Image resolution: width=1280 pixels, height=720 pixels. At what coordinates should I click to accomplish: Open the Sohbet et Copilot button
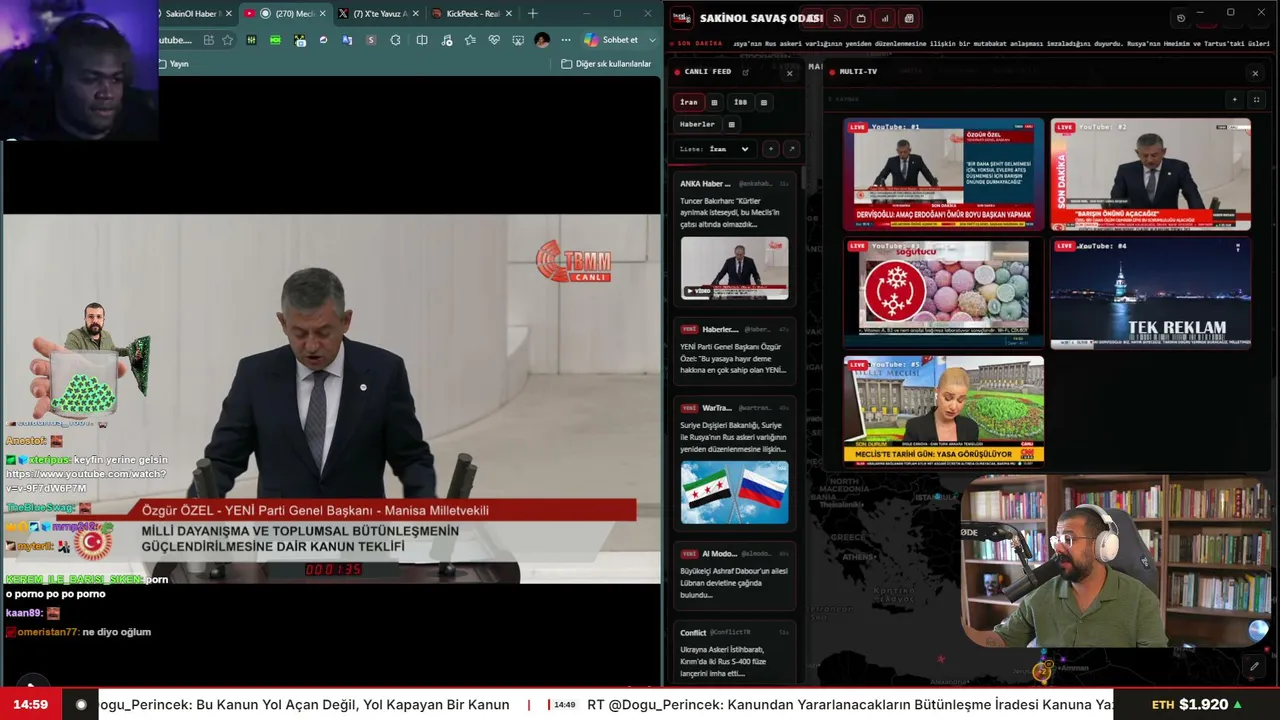[612, 40]
